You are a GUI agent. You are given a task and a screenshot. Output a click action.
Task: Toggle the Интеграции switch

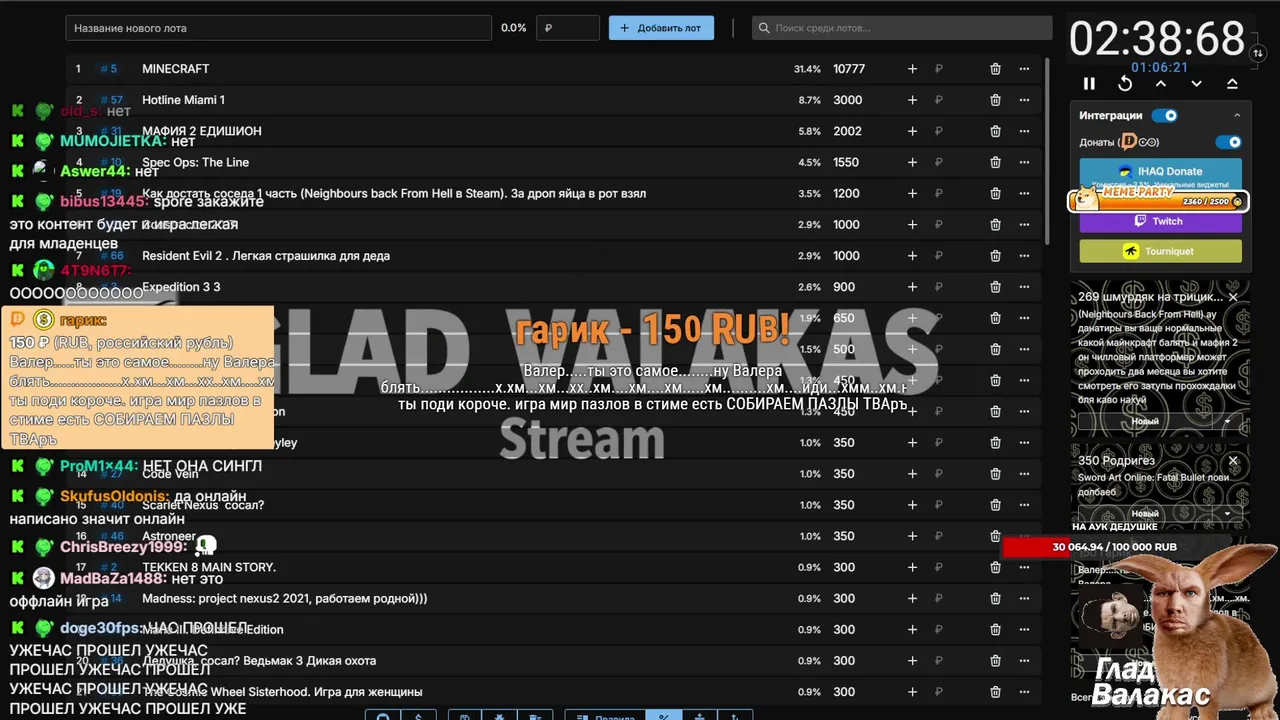pyautogui.click(x=1165, y=115)
